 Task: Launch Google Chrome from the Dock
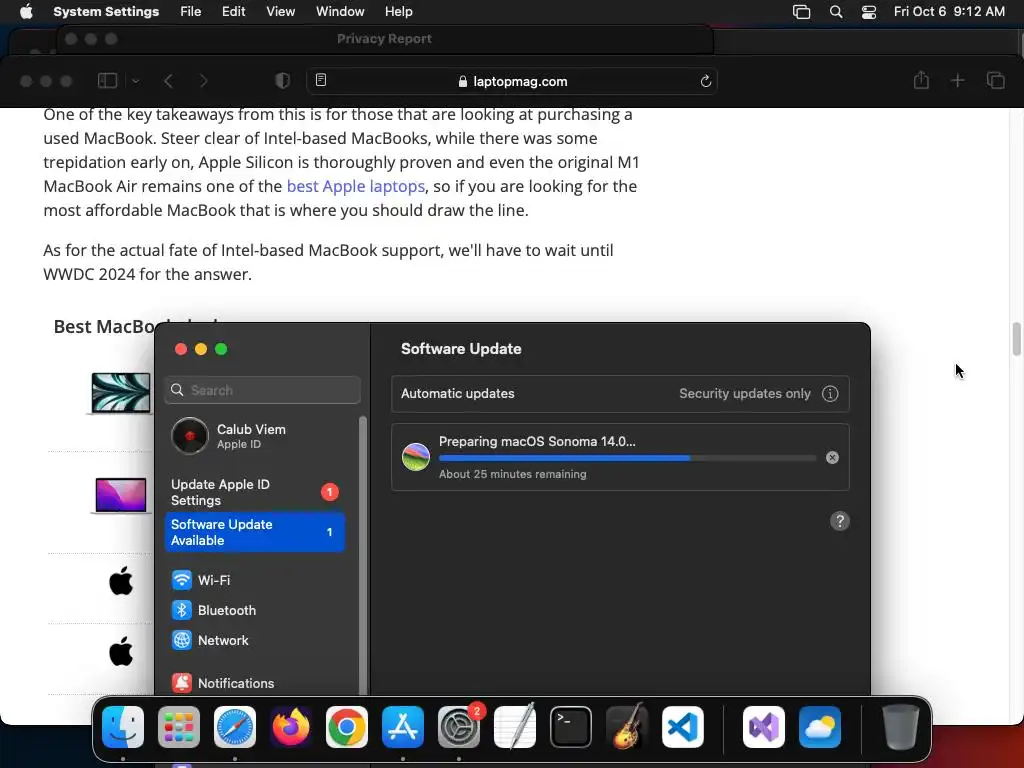347,727
